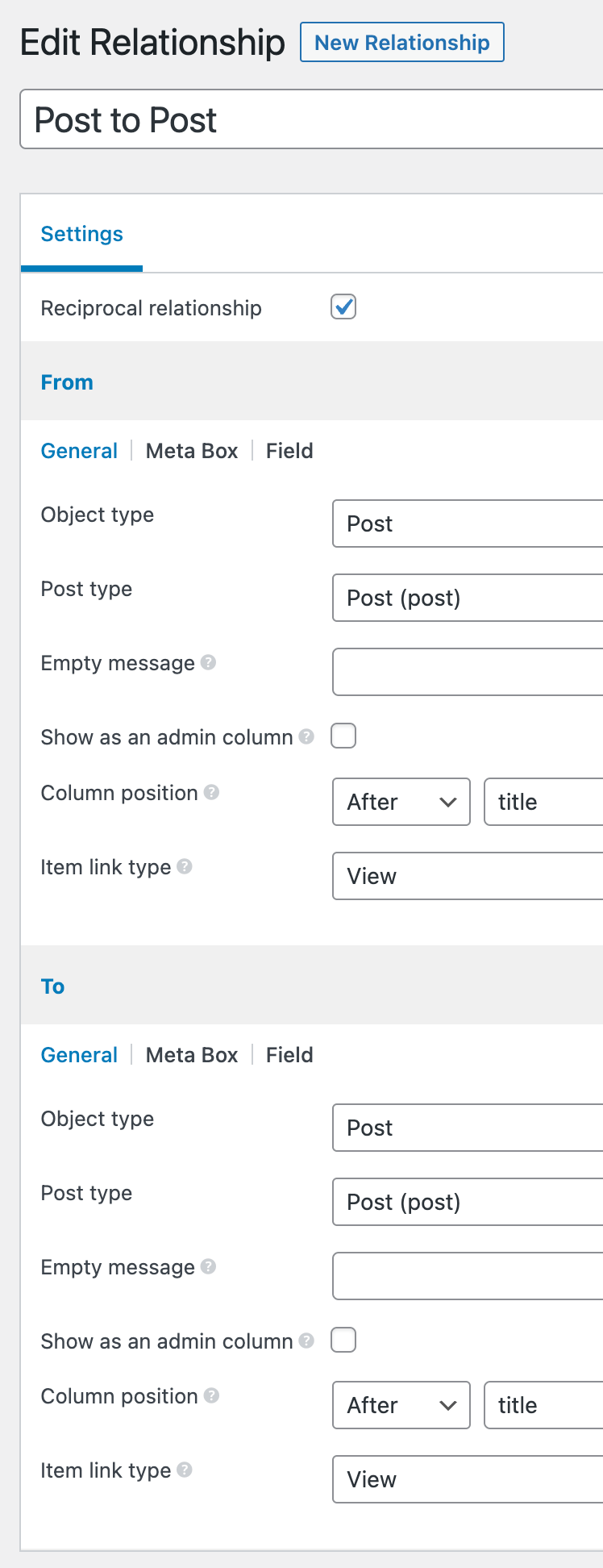Click help icon beside From Empty message

pos(208,663)
